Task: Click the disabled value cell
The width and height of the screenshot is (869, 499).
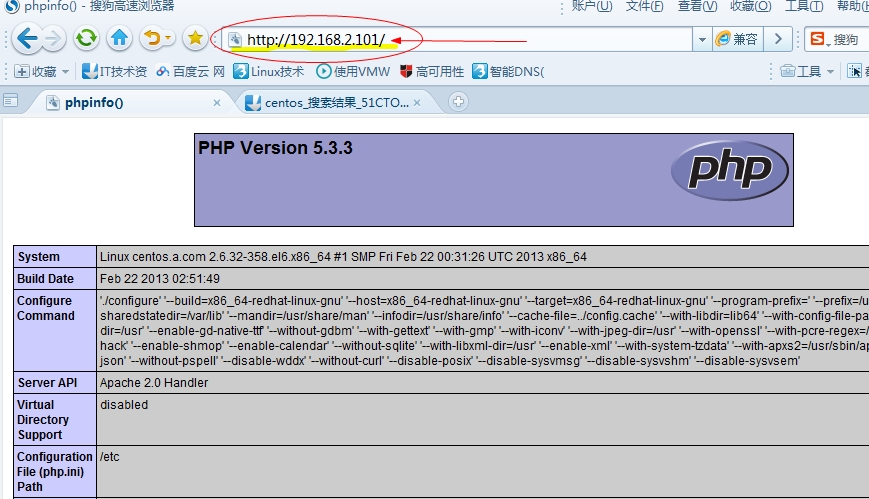Action: click(124, 405)
